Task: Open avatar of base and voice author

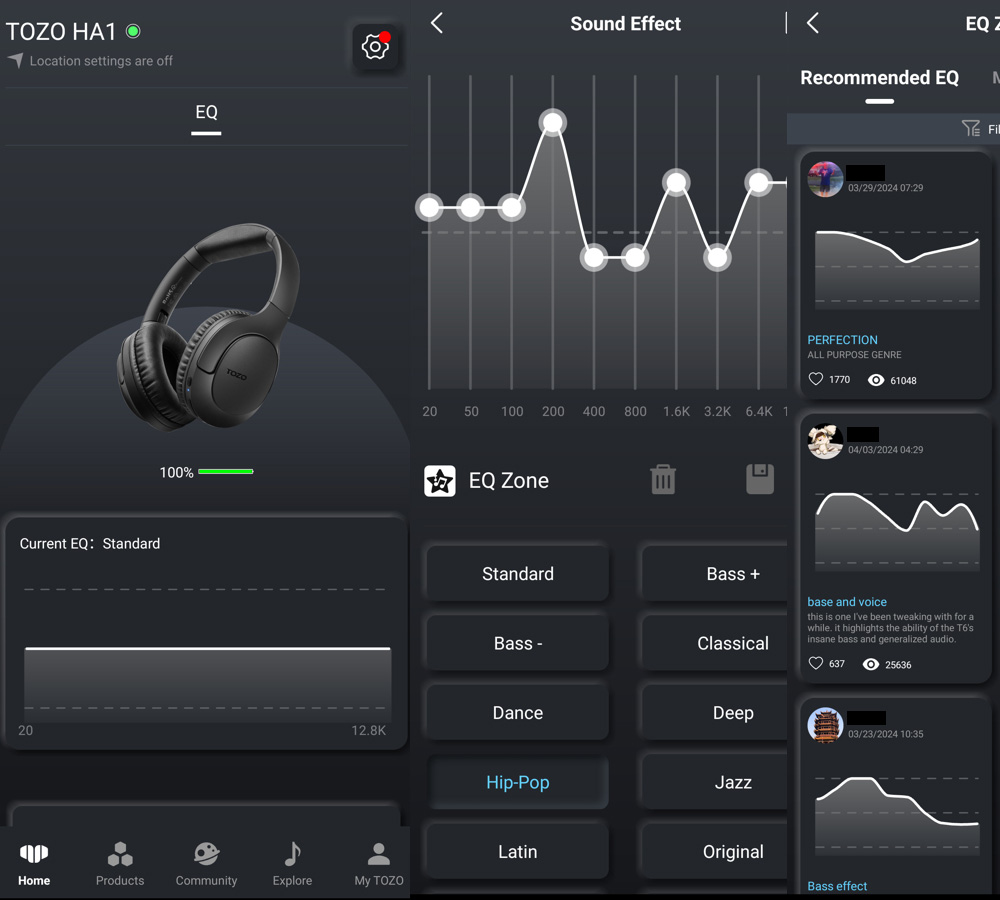Action: [x=825, y=441]
